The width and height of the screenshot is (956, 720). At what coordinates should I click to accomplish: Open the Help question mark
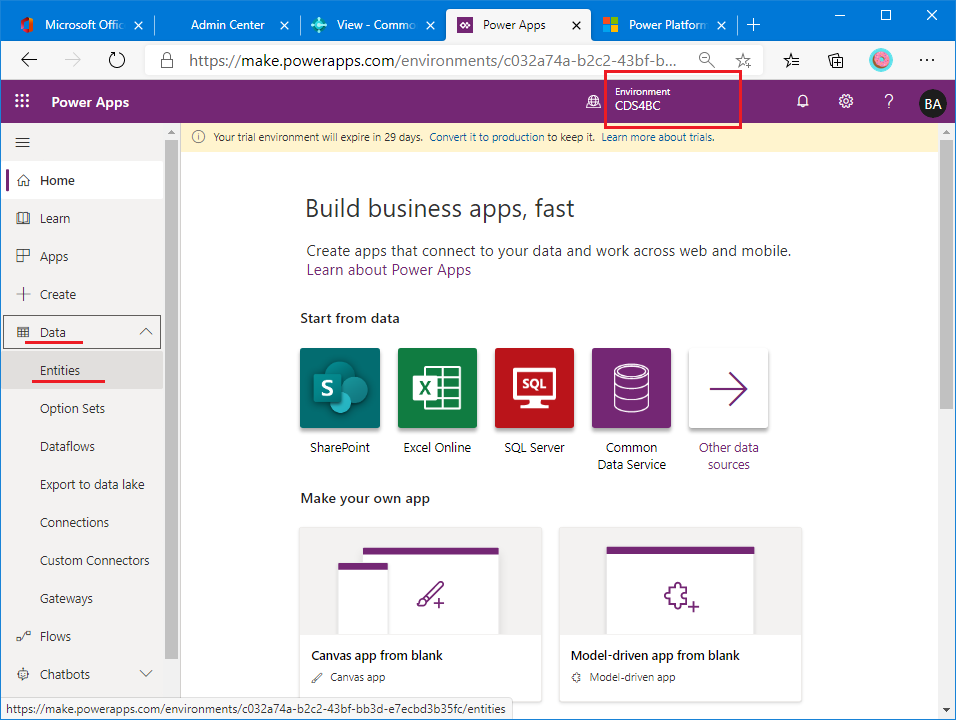889,101
